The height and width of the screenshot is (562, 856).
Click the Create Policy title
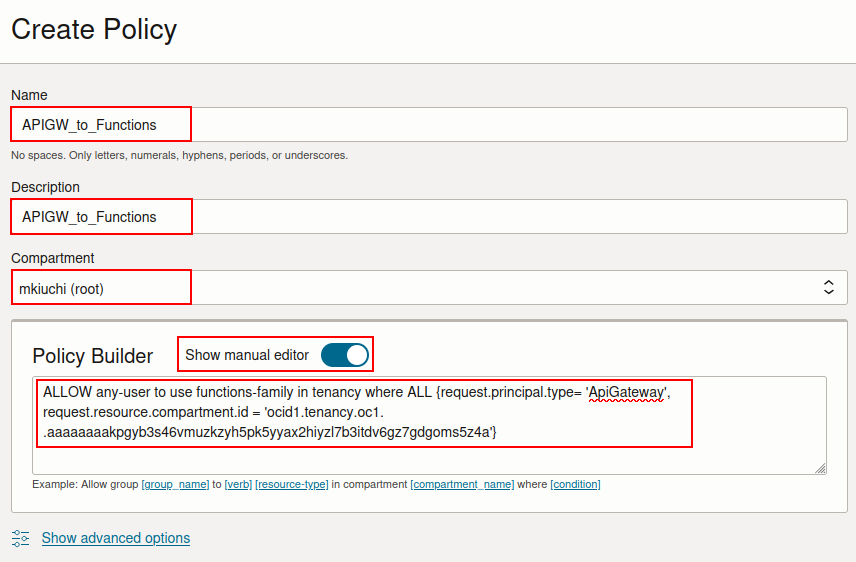(x=94, y=29)
